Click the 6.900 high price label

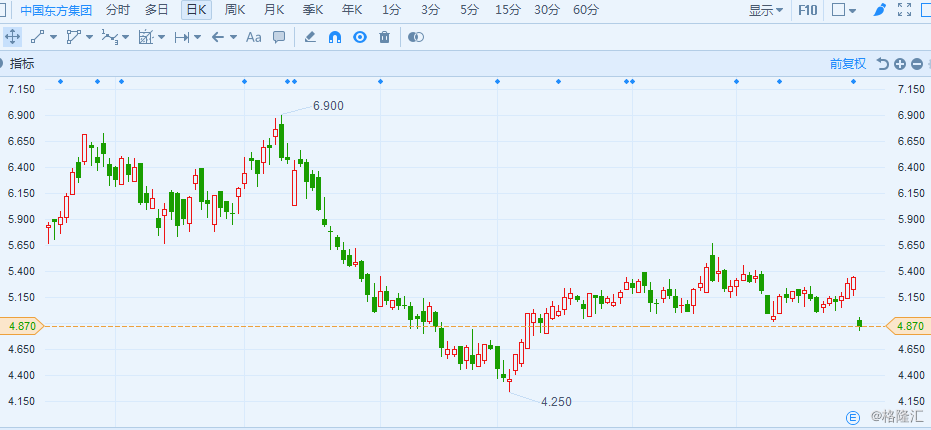328,106
